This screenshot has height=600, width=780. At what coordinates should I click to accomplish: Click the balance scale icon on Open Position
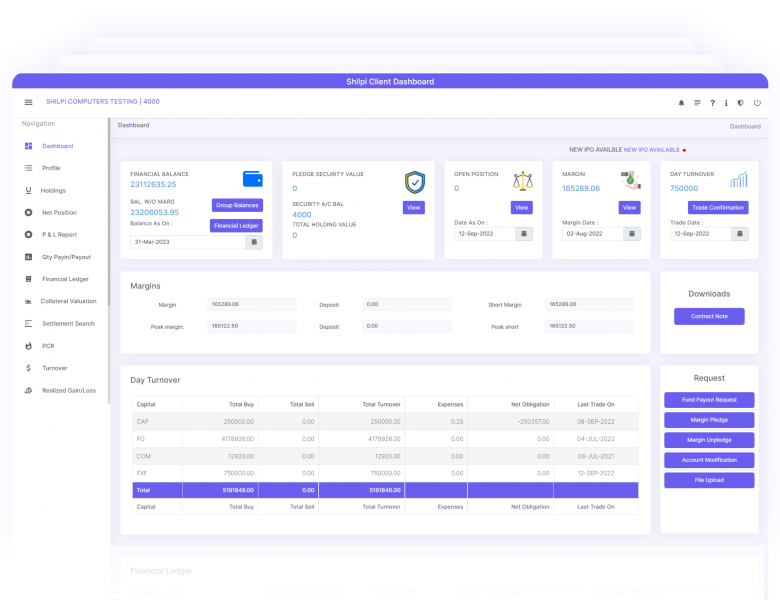coord(522,181)
